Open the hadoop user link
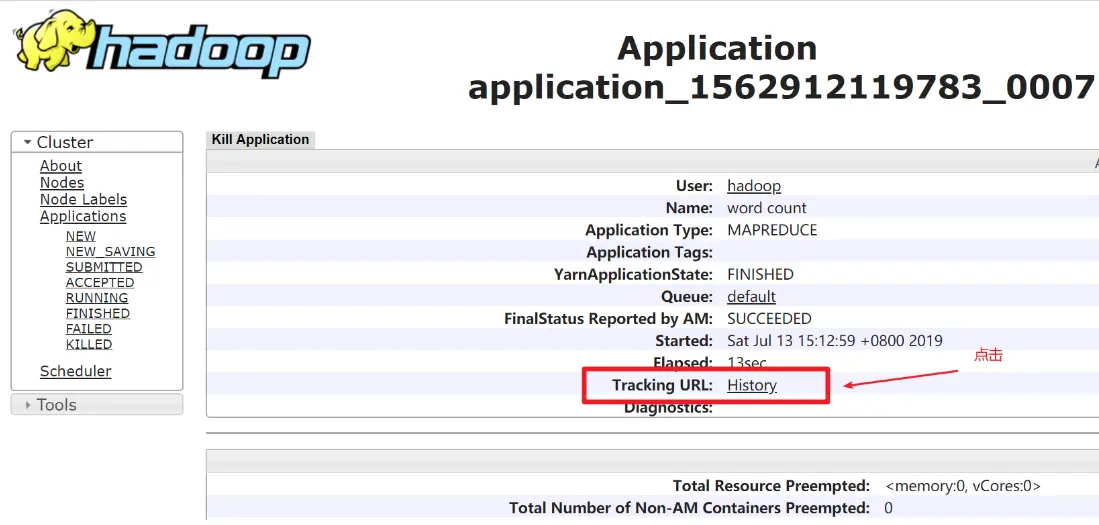 (x=753, y=186)
